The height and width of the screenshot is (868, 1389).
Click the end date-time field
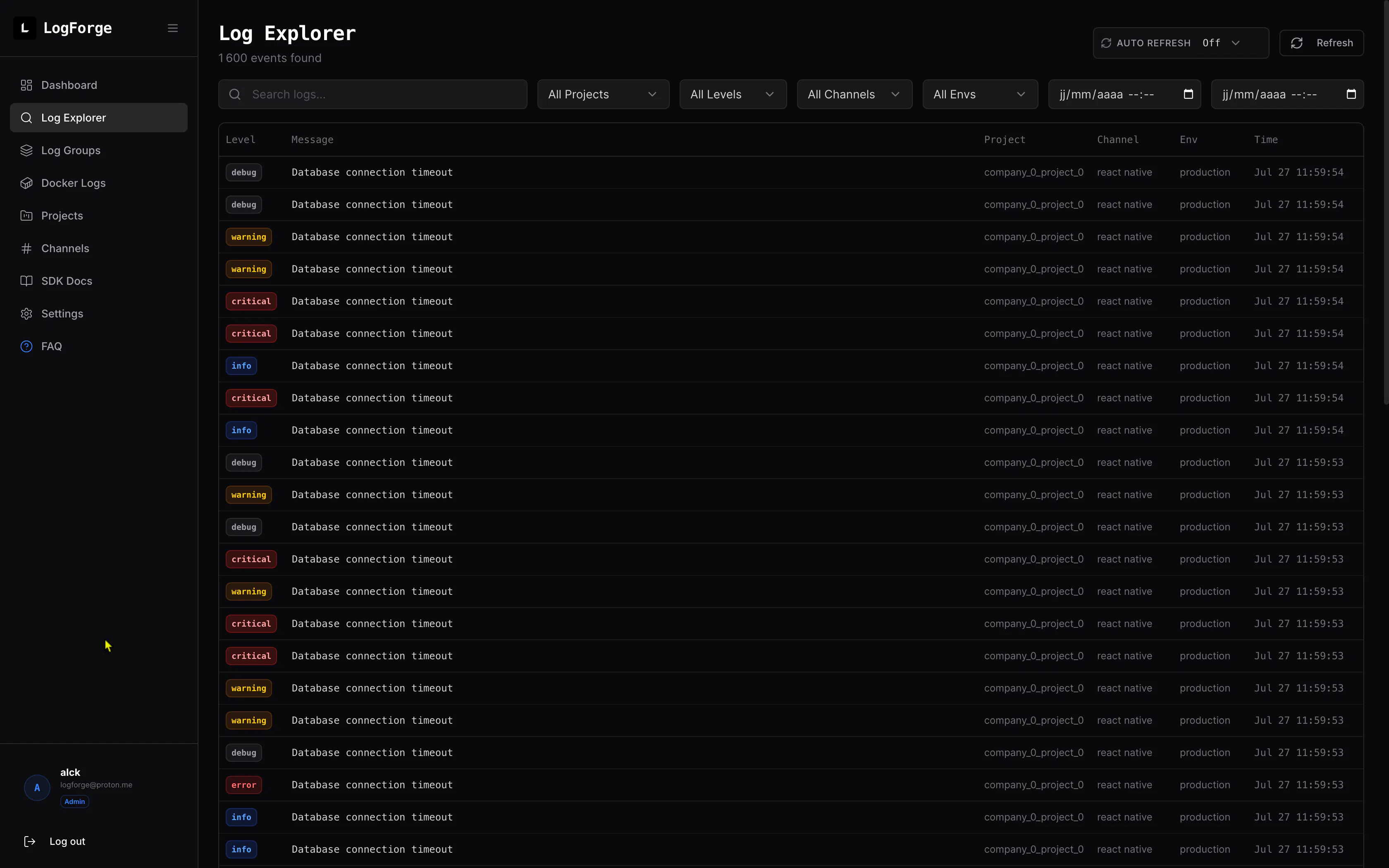click(x=1287, y=94)
